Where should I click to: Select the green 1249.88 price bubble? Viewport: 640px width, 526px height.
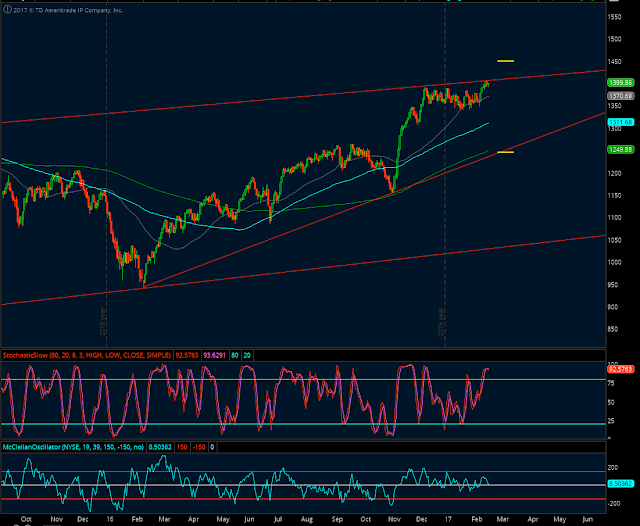coord(620,149)
